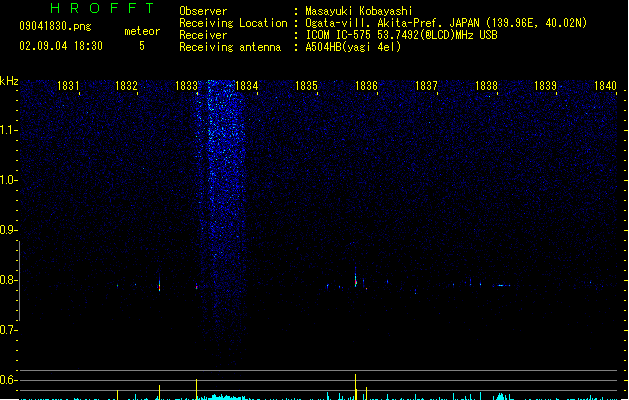
Task: Click time marker 1835
Action: click(x=306, y=86)
